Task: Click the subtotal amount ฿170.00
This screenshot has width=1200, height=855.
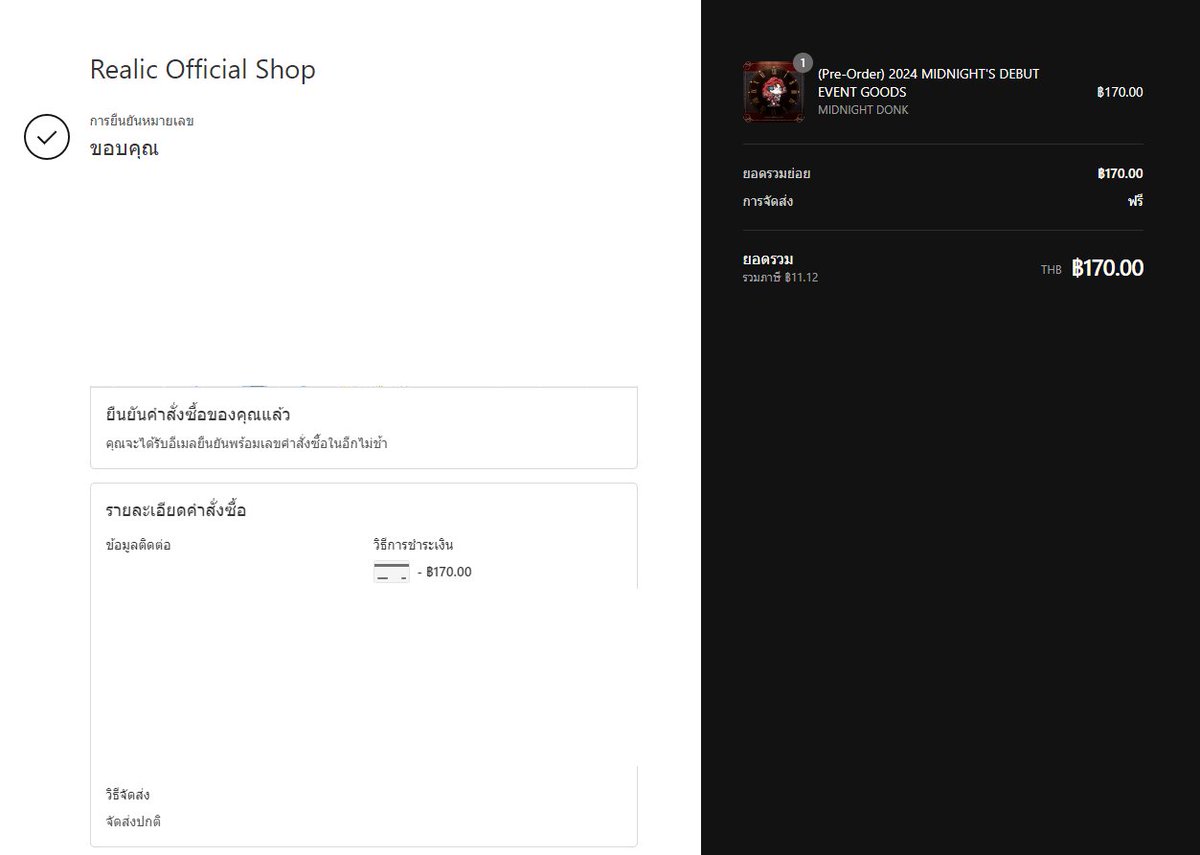Action: (x=1119, y=174)
